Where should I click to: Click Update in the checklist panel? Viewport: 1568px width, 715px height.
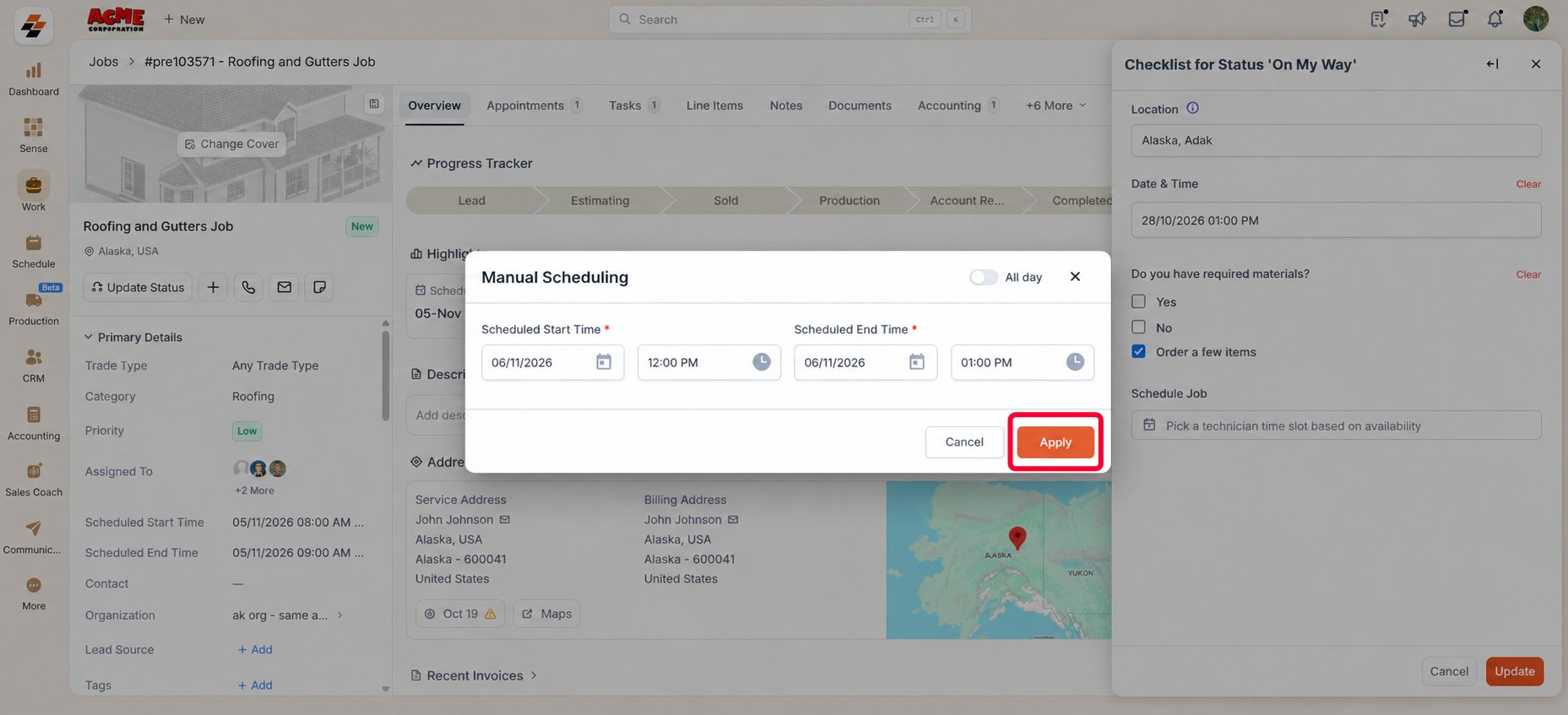pos(1515,671)
